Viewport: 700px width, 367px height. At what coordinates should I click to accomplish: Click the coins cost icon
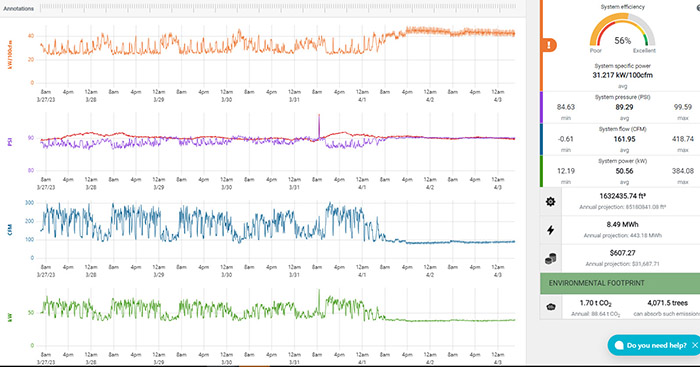[550, 259]
